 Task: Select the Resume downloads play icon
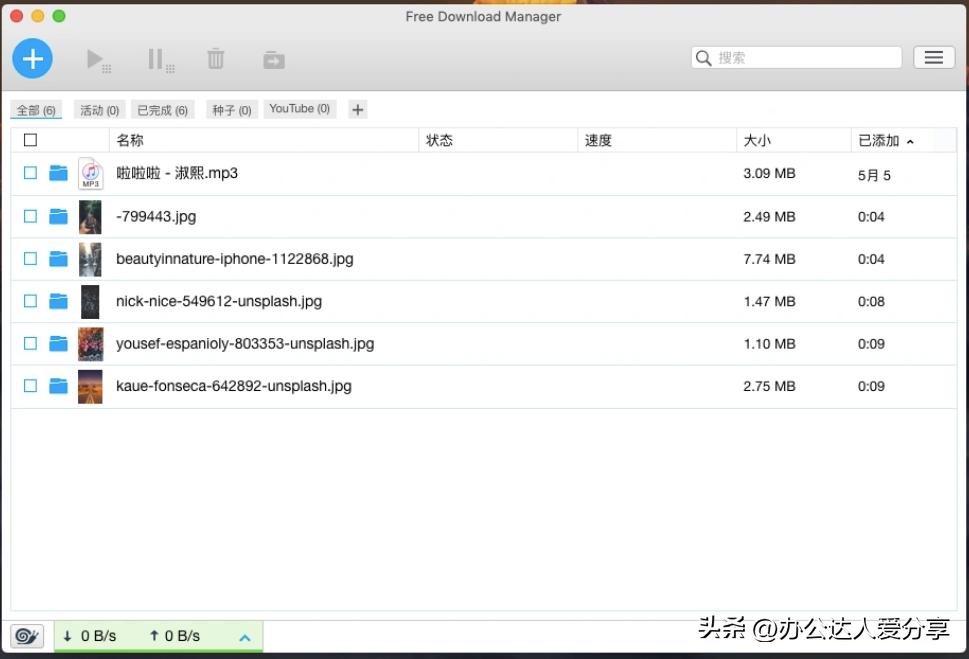[95, 58]
